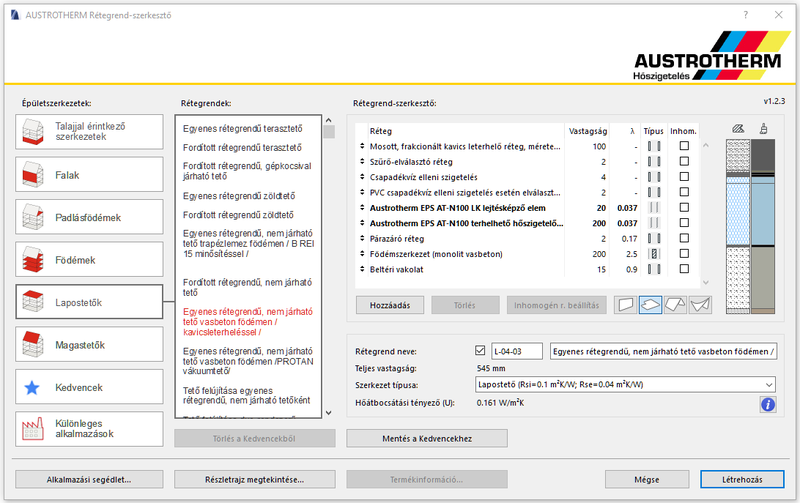Click help question mark in title bar
800x503 pixels.
click(746, 15)
